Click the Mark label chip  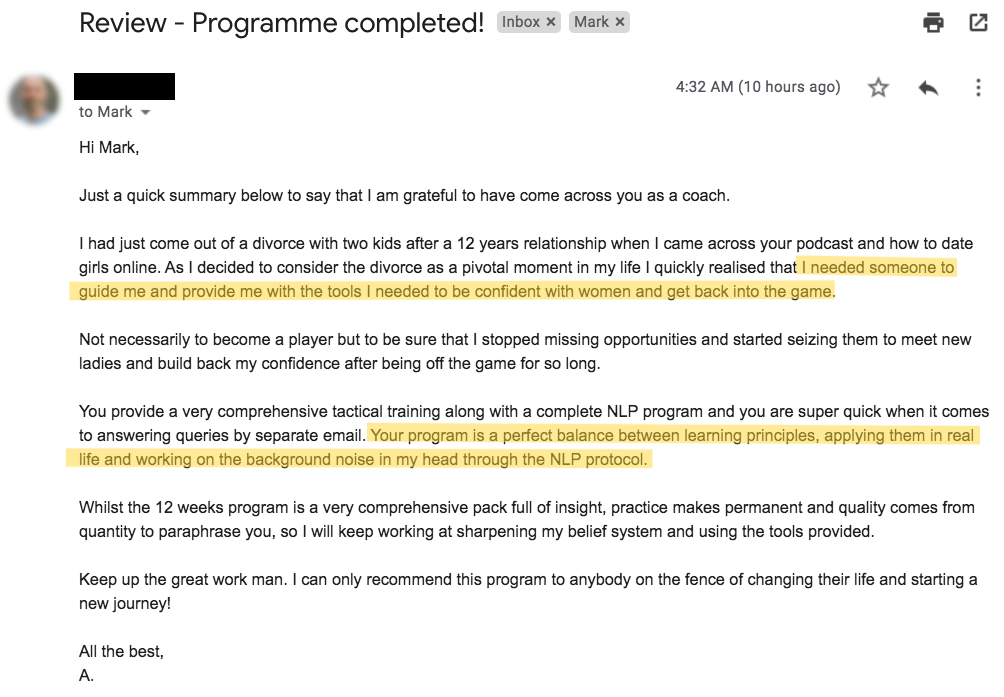pyautogui.click(x=591, y=22)
